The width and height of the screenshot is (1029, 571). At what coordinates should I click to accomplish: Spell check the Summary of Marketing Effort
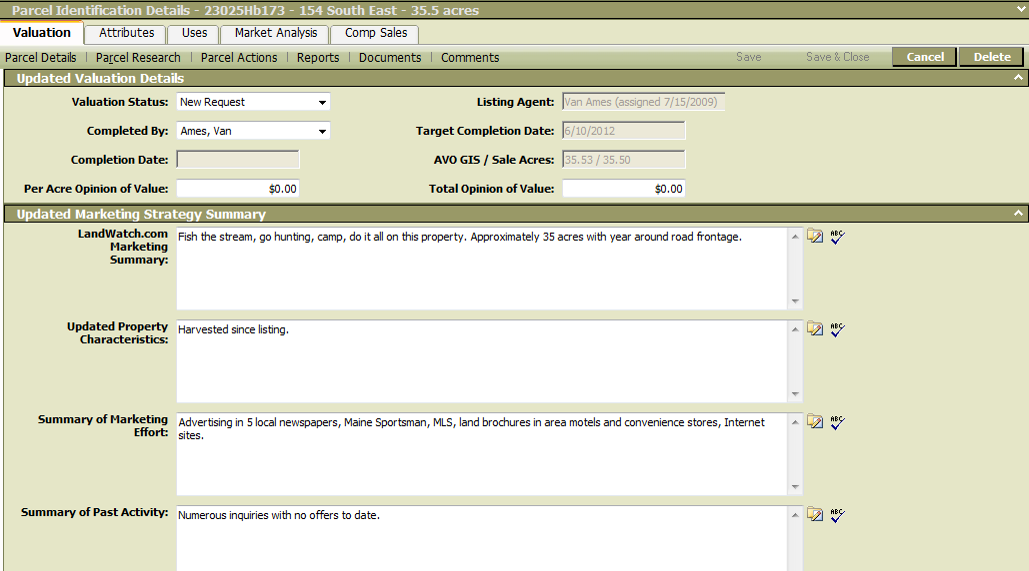pos(837,422)
